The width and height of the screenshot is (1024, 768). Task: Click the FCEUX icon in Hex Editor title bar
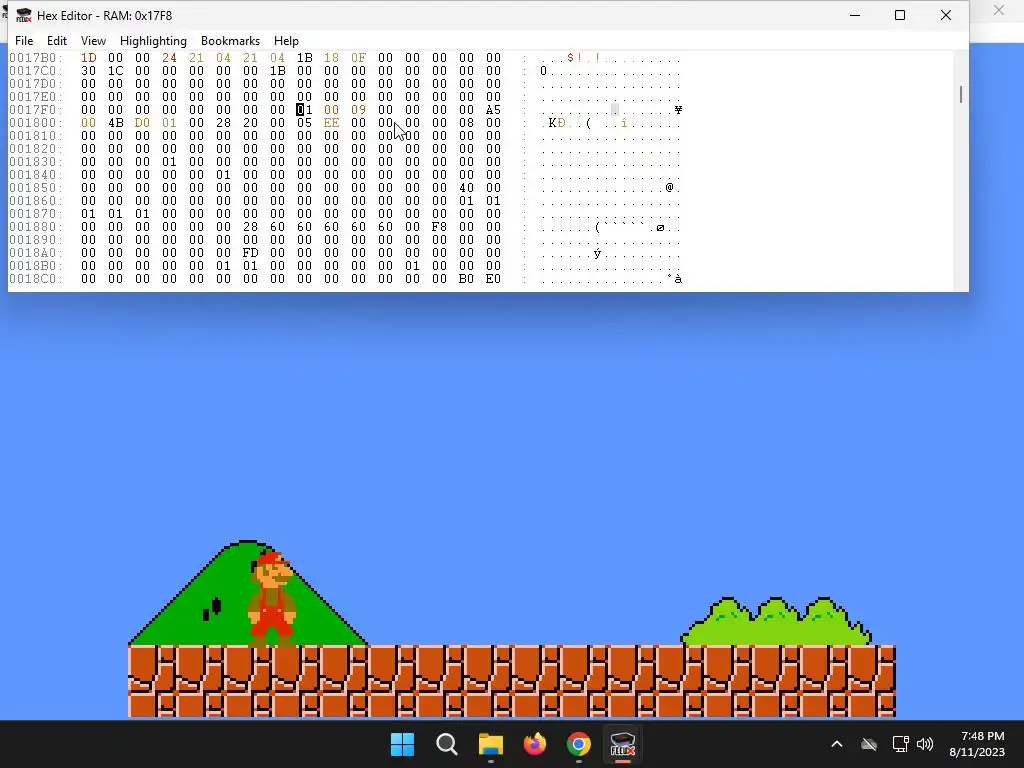point(24,15)
